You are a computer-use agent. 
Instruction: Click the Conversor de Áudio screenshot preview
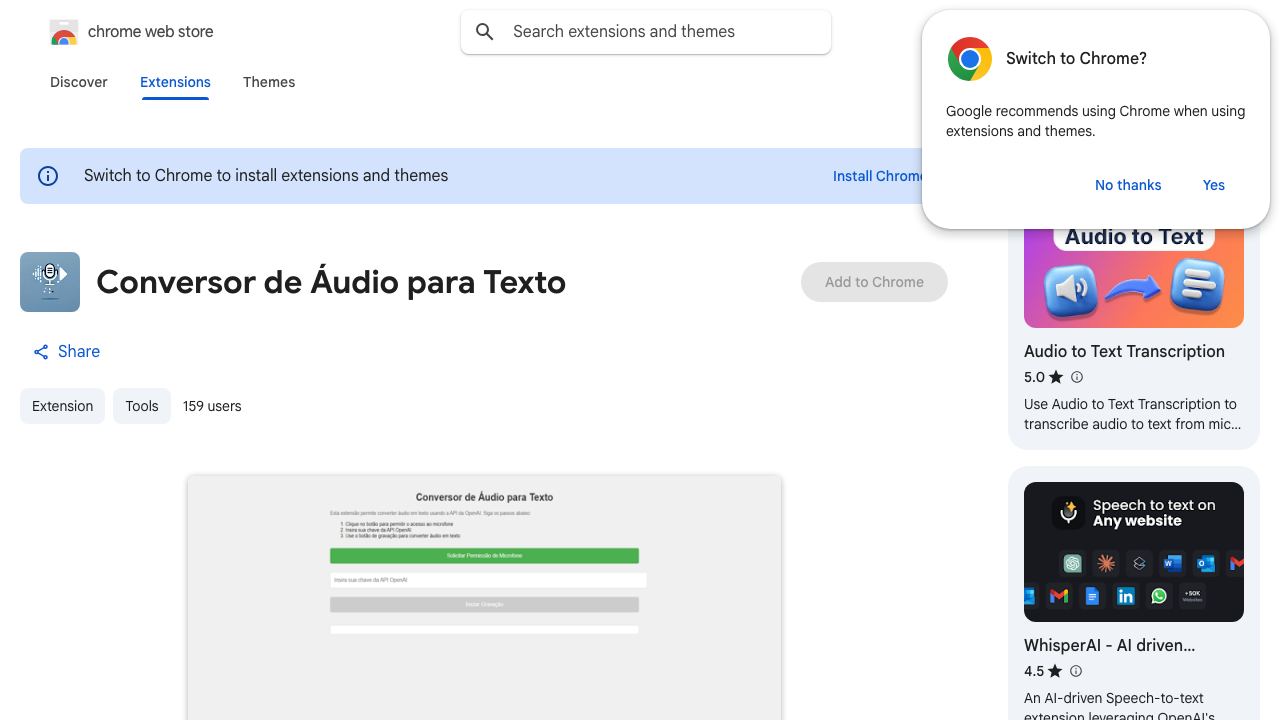[484, 598]
